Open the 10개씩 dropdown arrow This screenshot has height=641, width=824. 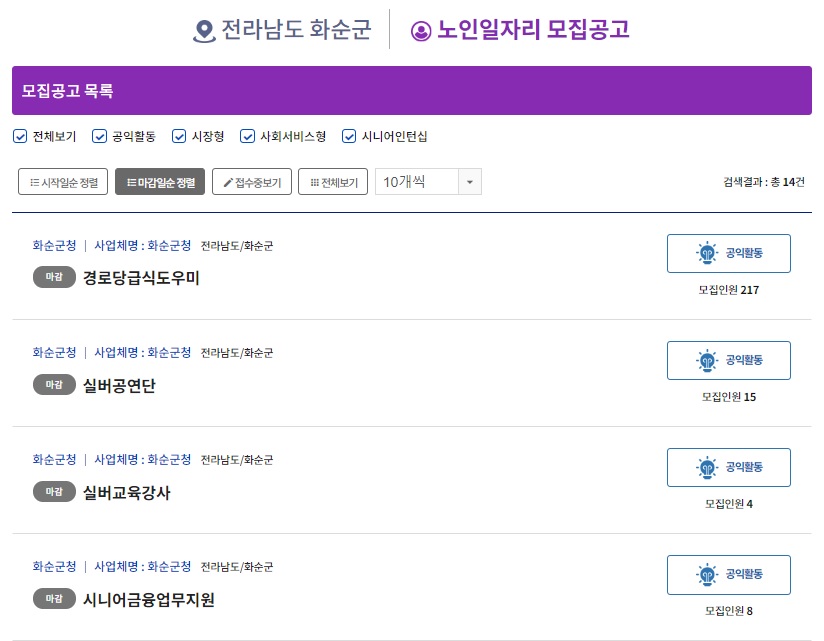470,182
